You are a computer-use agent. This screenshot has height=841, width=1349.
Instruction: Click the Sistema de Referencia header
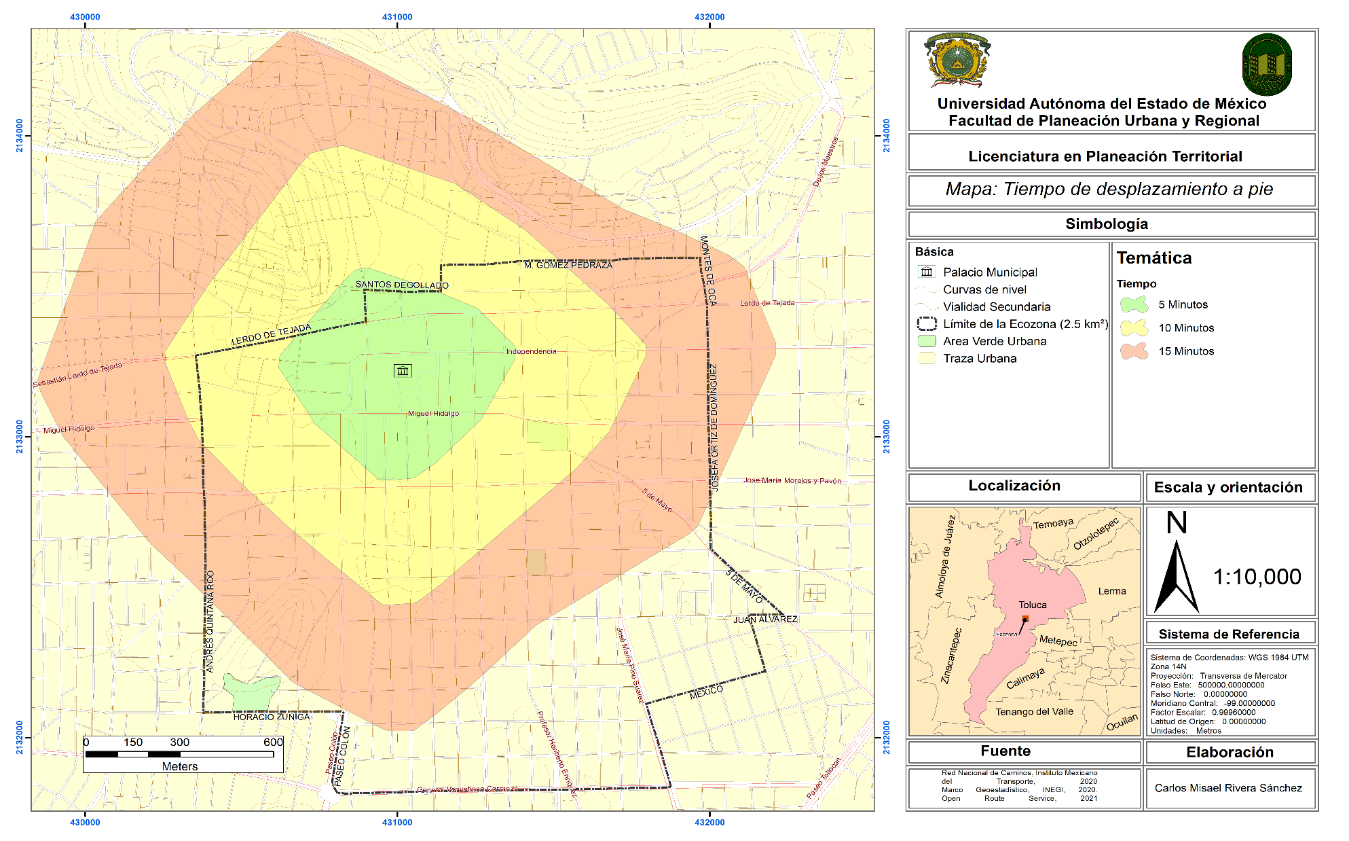point(1228,634)
